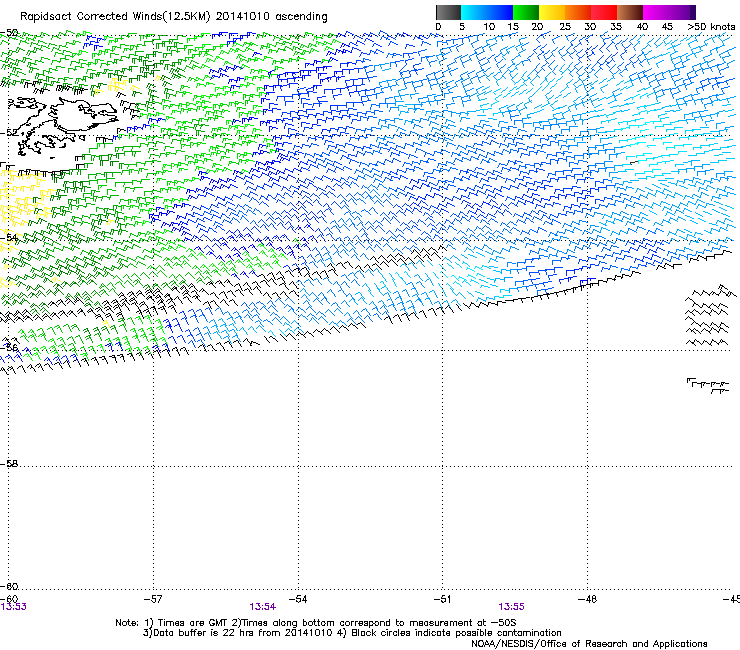This screenshot has width=740, height=650.
Task: Click the purple '13:54' time label
Action: (262, 607)
